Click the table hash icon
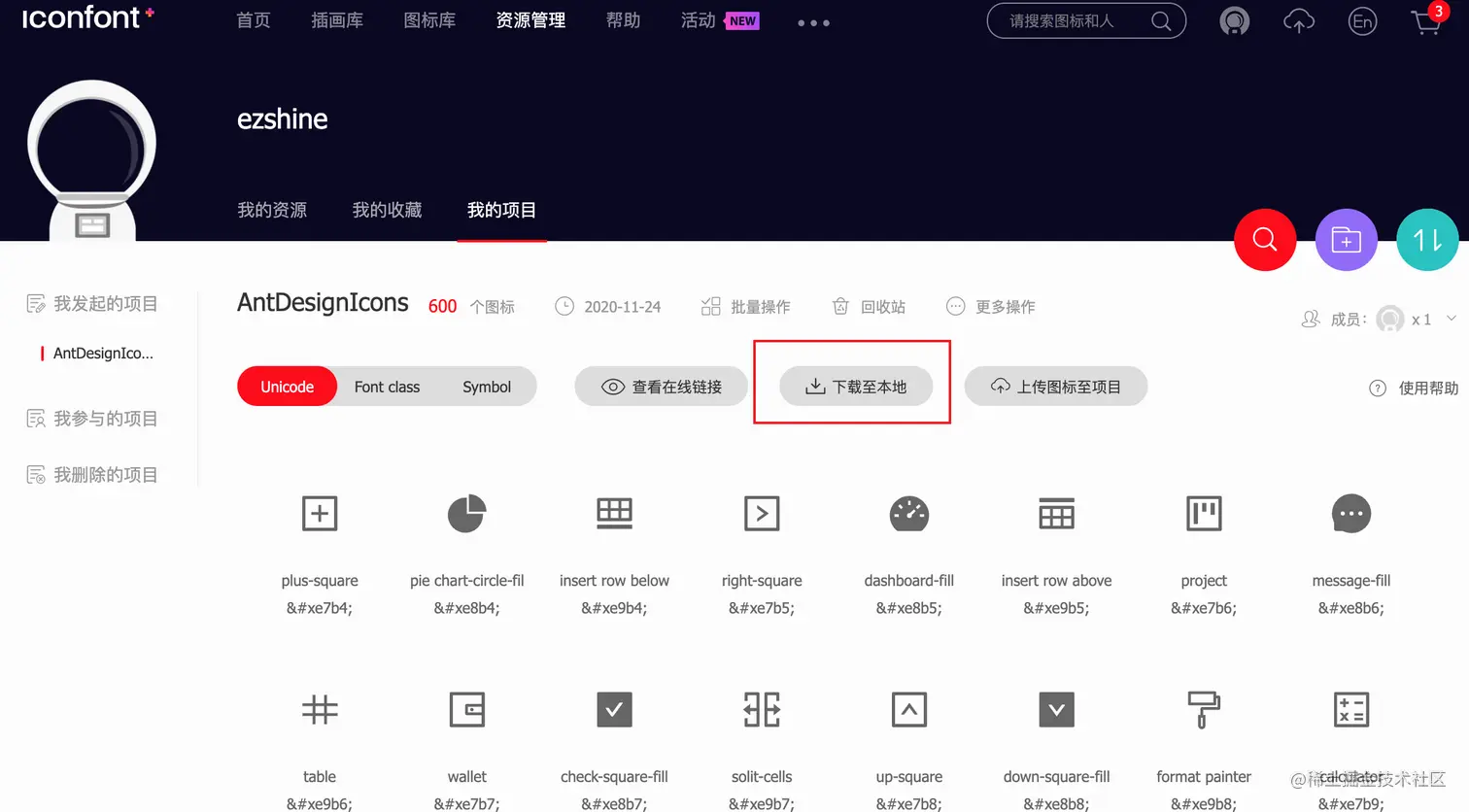The height and width of the screenshot is (812, 1469). [320, 709]
